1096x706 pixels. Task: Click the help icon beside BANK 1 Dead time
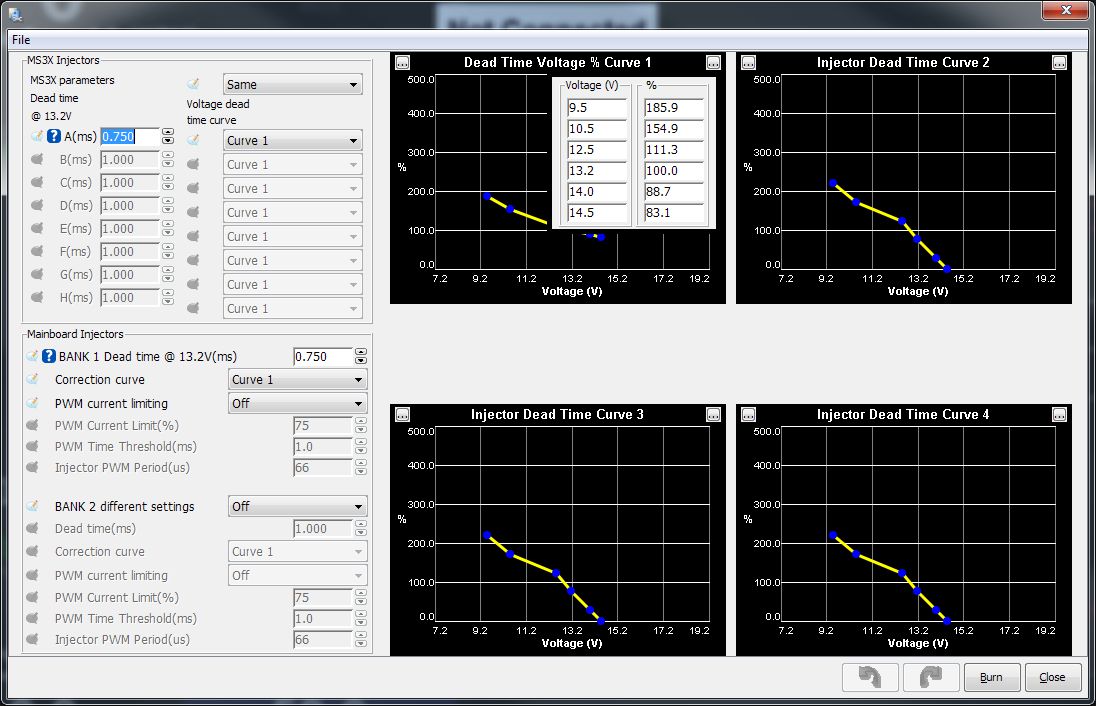(x=47, y=357)
